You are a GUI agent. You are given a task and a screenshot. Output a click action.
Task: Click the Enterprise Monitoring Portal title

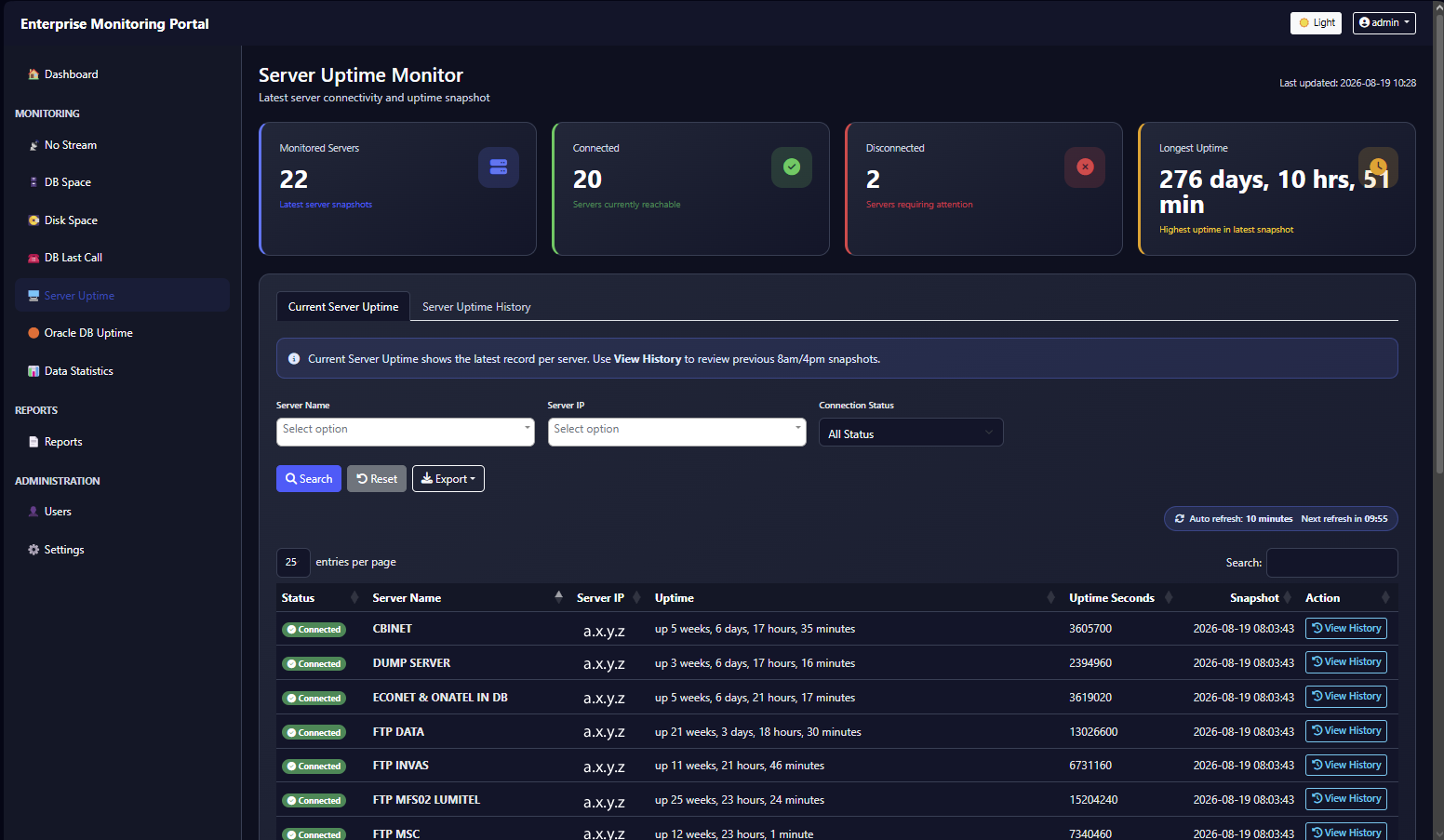114,24
